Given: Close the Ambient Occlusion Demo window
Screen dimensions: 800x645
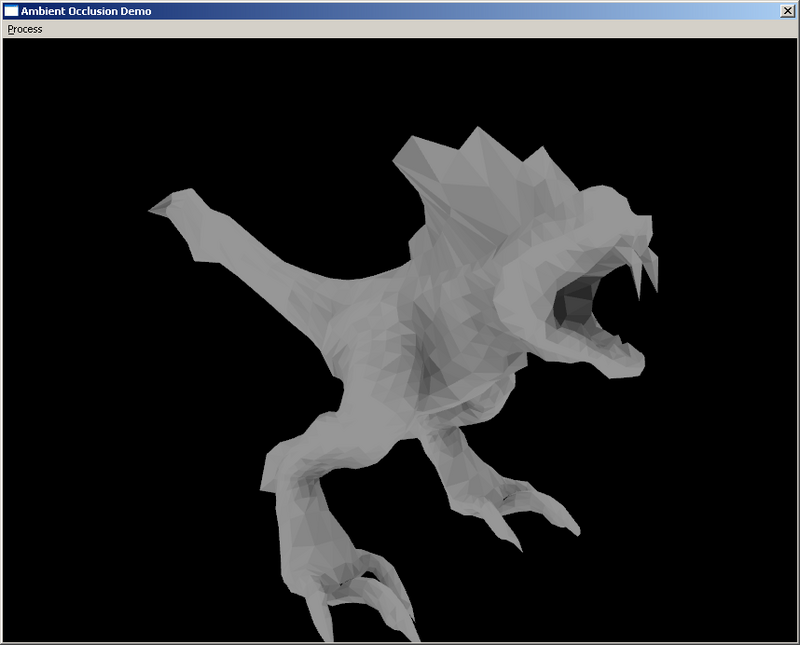Looking at the screenshot, I should coord(787,10).
